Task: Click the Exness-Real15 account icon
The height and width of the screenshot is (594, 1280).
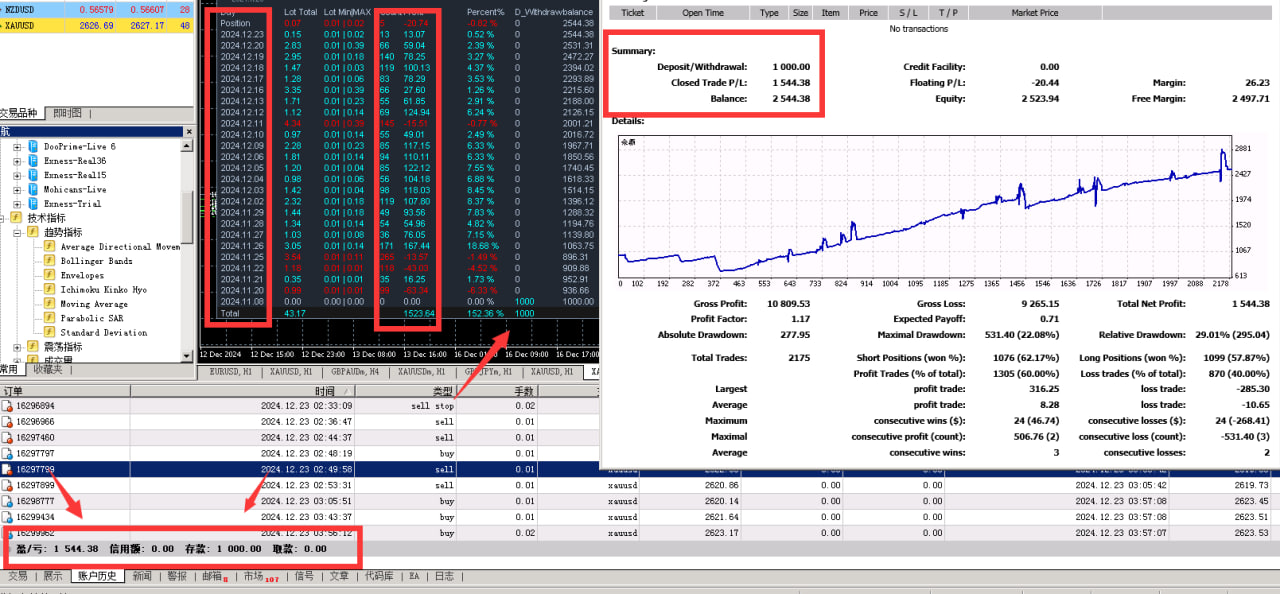Action: point(32,175)
